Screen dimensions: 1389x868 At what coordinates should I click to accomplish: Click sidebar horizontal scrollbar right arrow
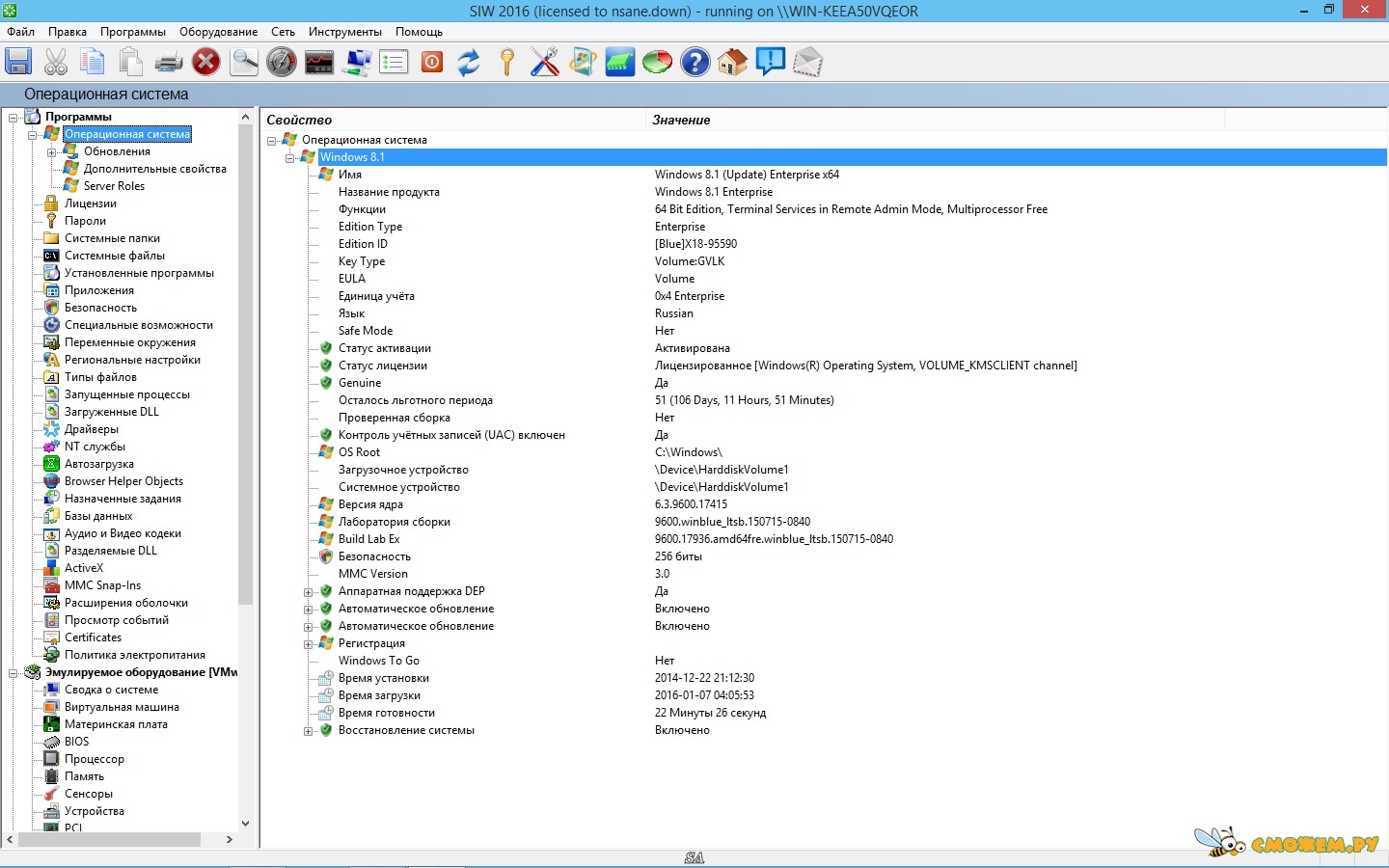230,839
